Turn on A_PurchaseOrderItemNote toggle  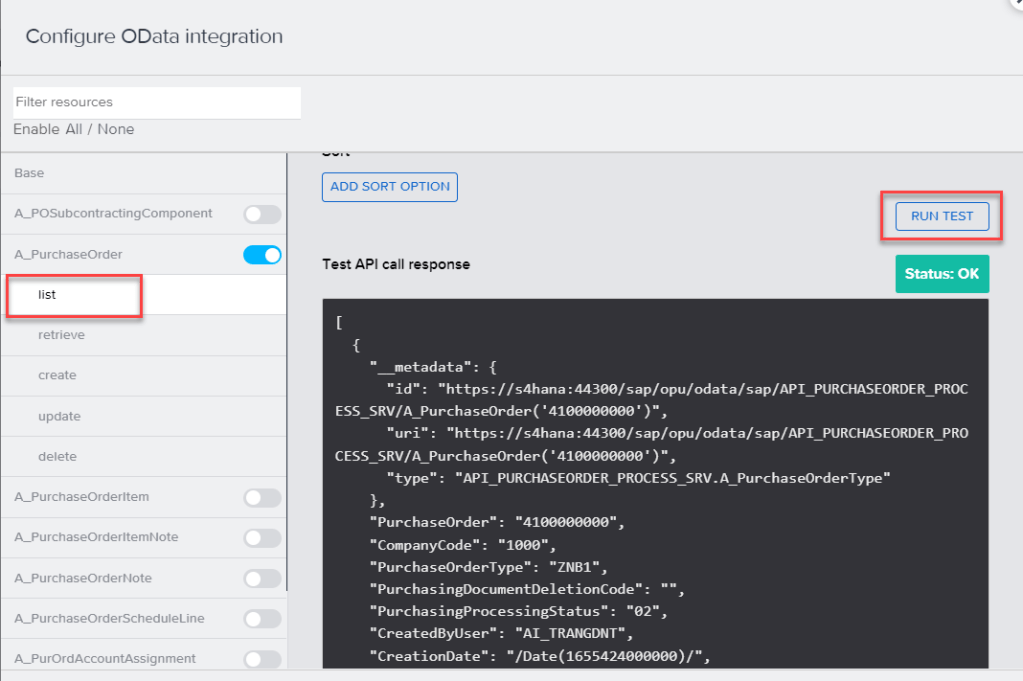pos(262,538)
